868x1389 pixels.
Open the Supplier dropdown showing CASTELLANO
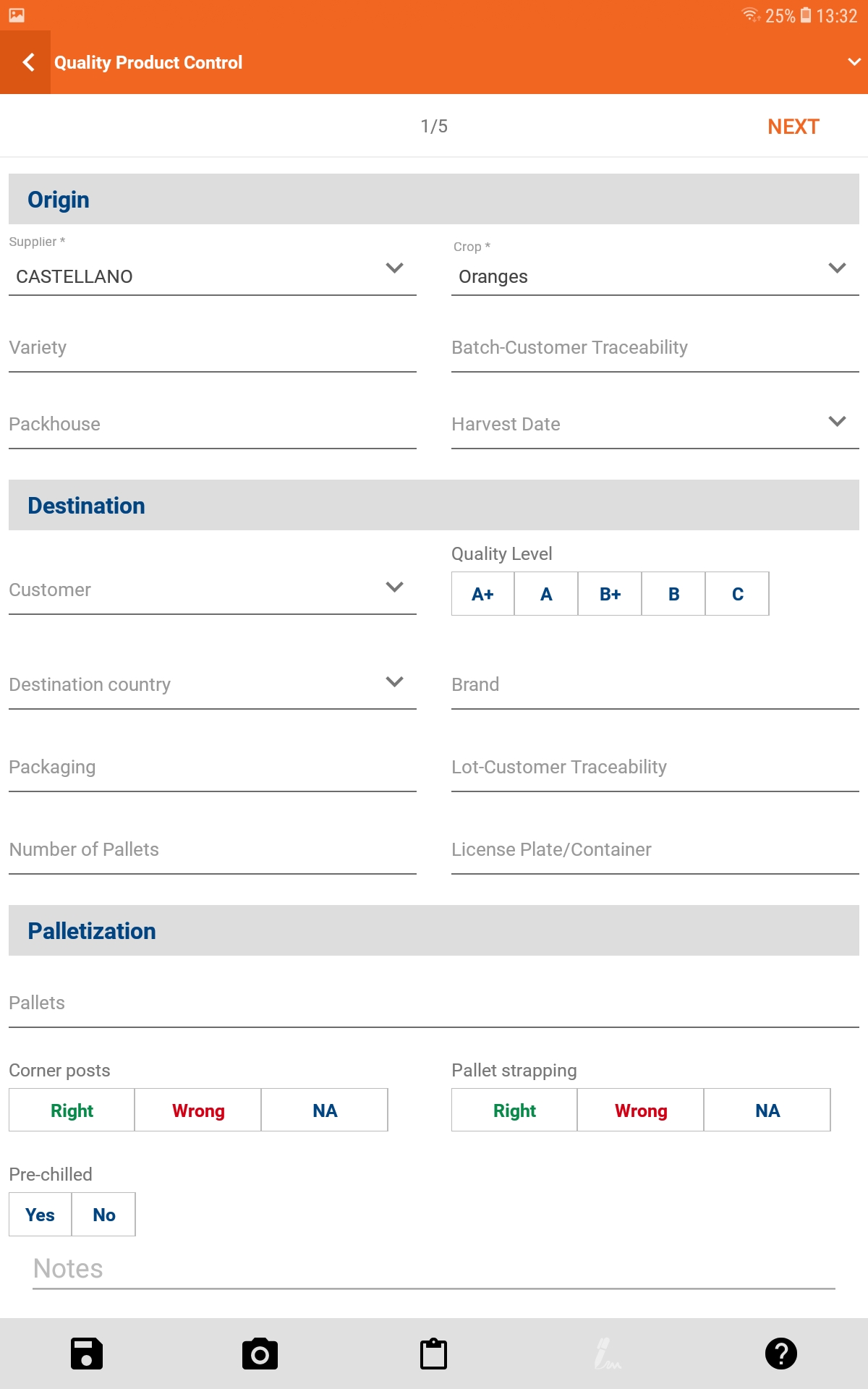pyautogui.click(x=212, y=276)
